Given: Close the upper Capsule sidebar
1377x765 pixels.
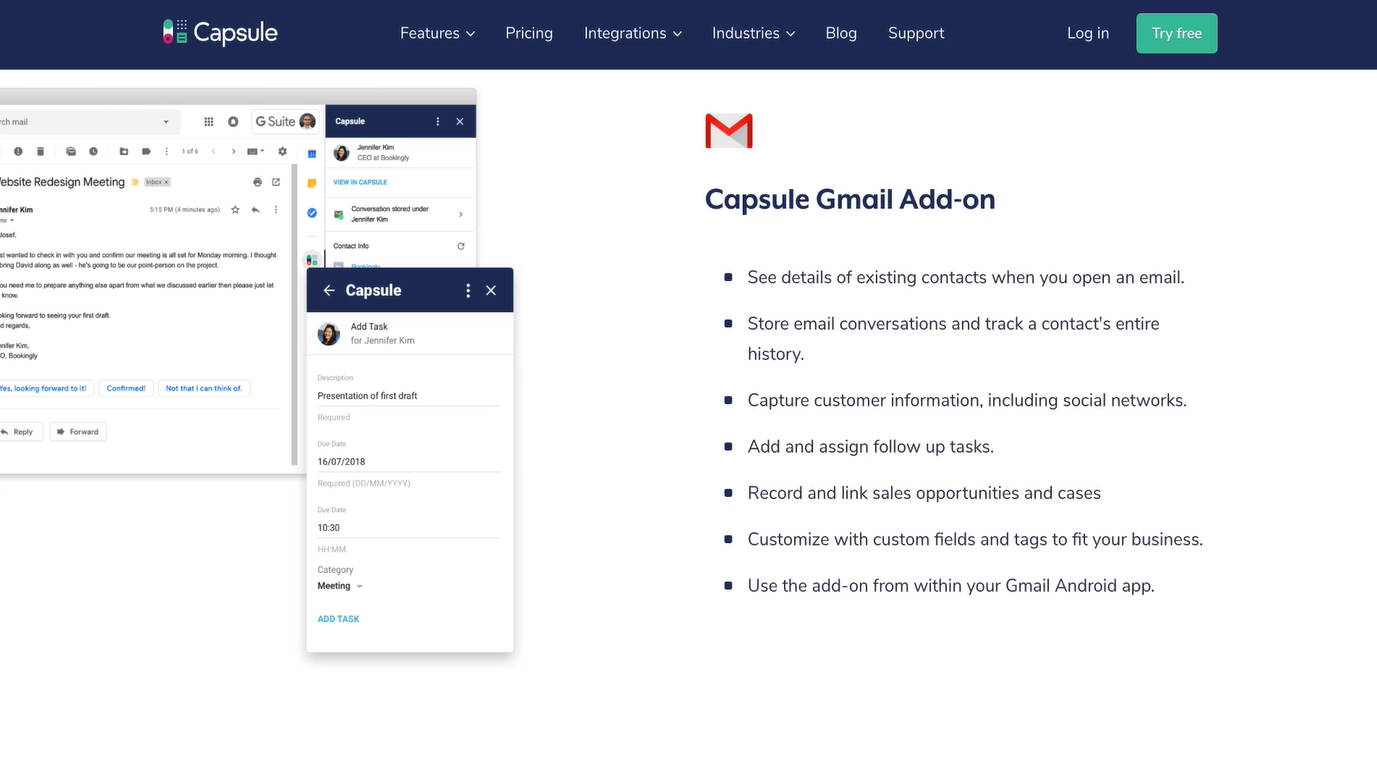Looking at the screenshot, I should [460, 121].
